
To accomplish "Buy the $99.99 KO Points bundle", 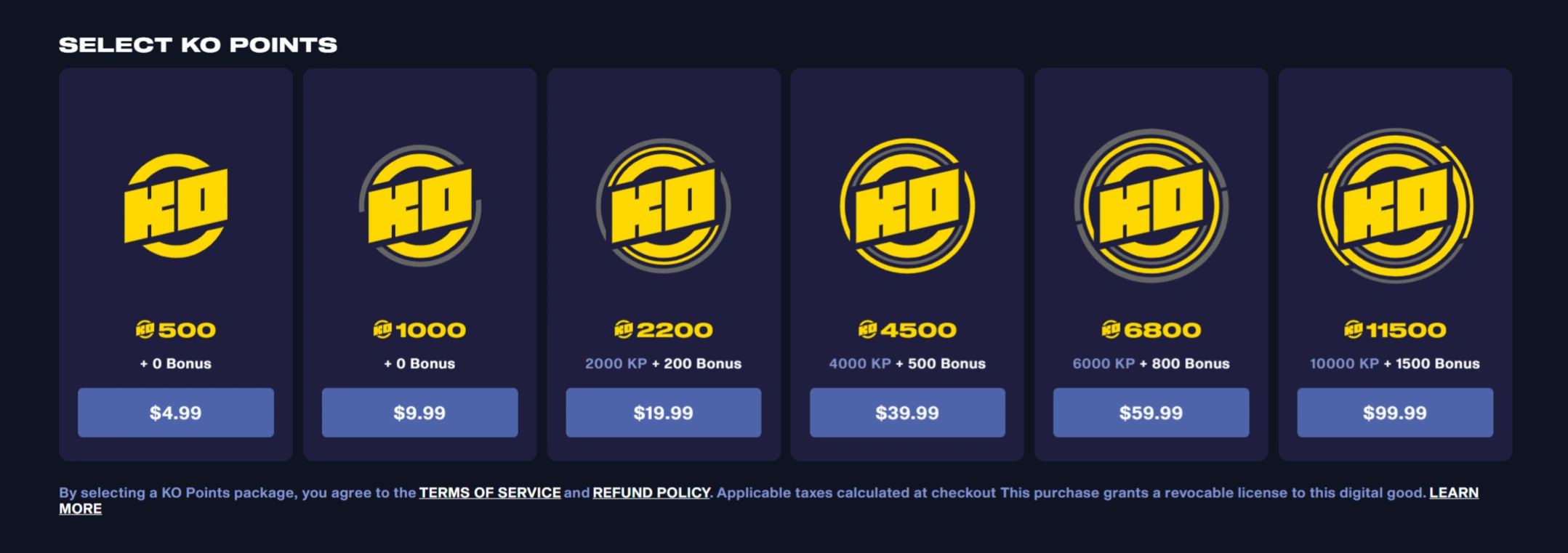I will [1395, 413].
